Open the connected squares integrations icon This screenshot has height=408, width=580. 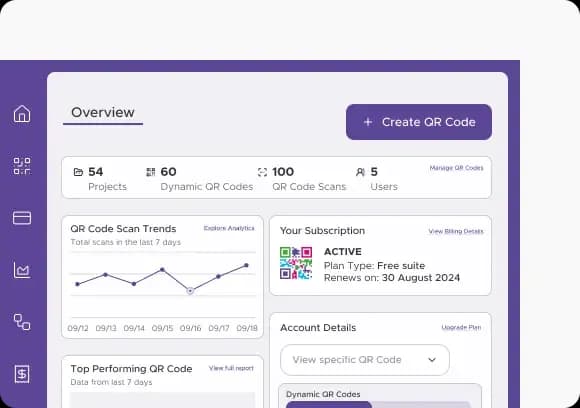[22, 322]
